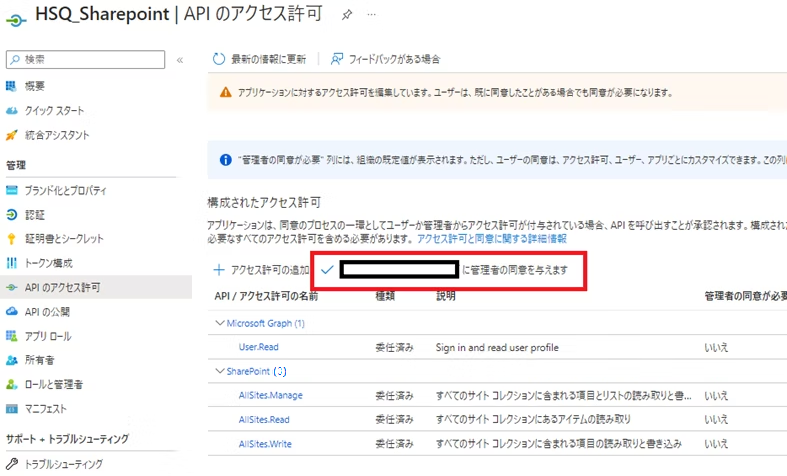Open AllSites.Read permission link

pyautogui.click(x=264, y=420)
